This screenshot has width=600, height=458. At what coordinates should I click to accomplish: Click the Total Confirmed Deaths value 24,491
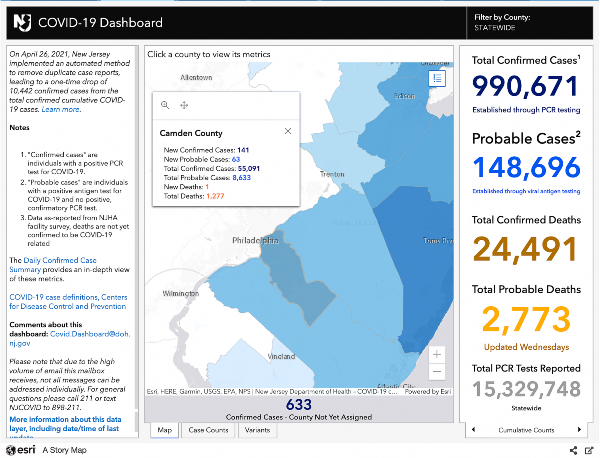tap(525, 249)
